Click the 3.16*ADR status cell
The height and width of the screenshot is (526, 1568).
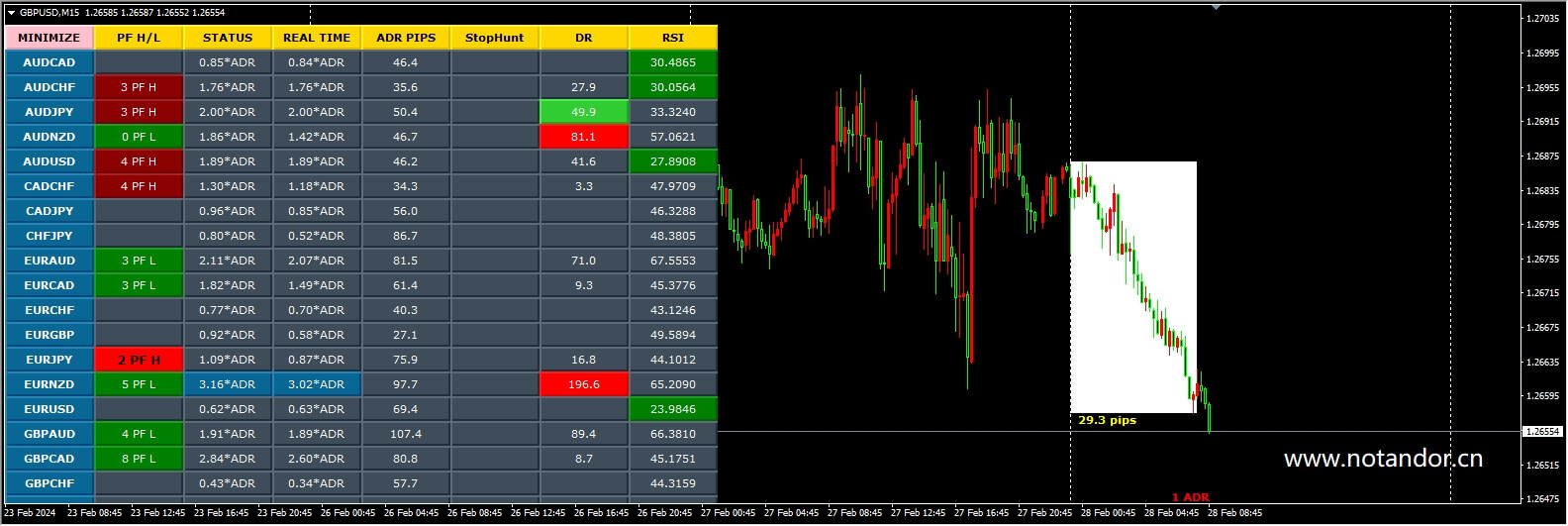228,384
